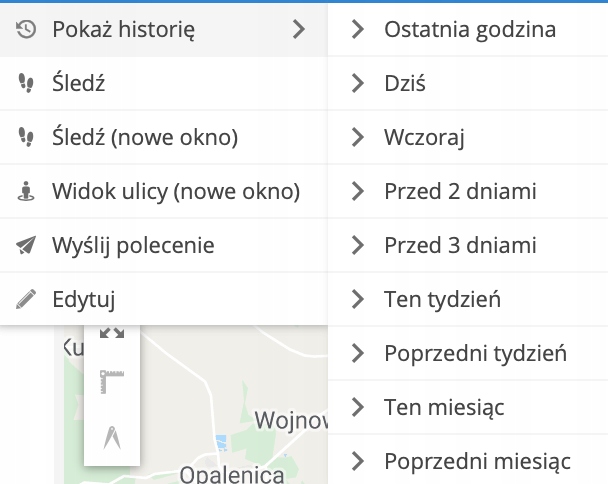Click footprints icon beside Śledź
Screen dimensions: 608x484
click(26, 83)
